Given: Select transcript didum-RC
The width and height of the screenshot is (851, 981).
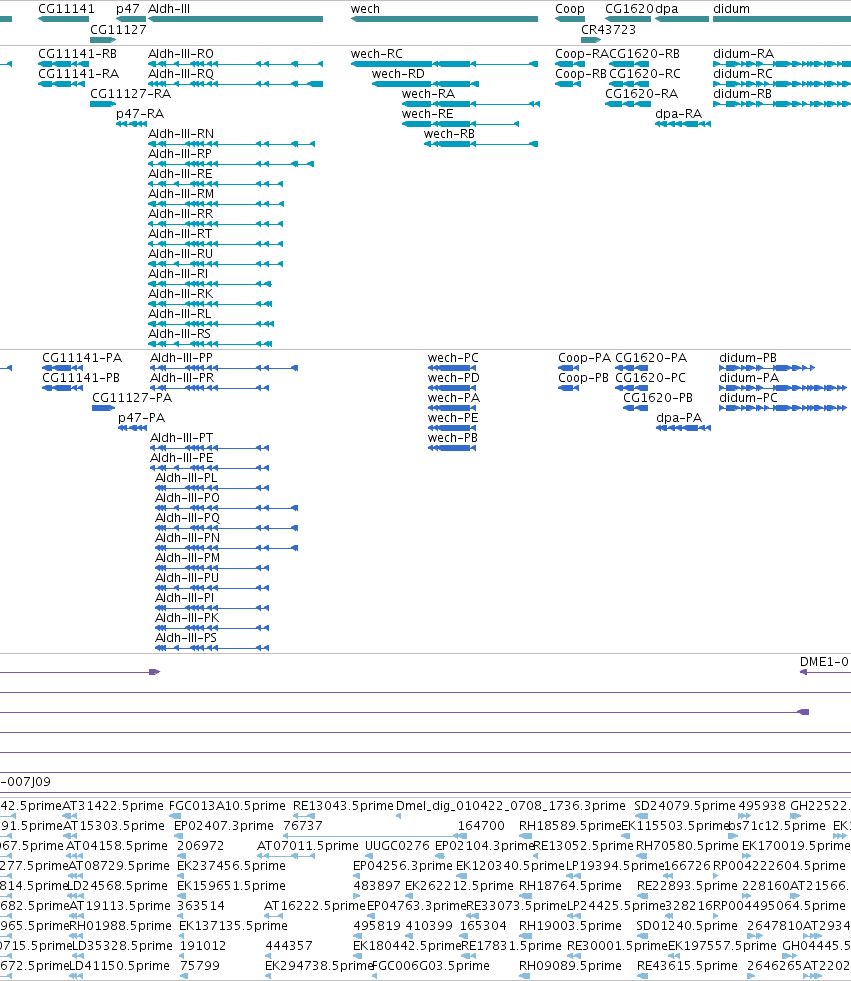Looking at the screenshot, I should tap(782, 84).
